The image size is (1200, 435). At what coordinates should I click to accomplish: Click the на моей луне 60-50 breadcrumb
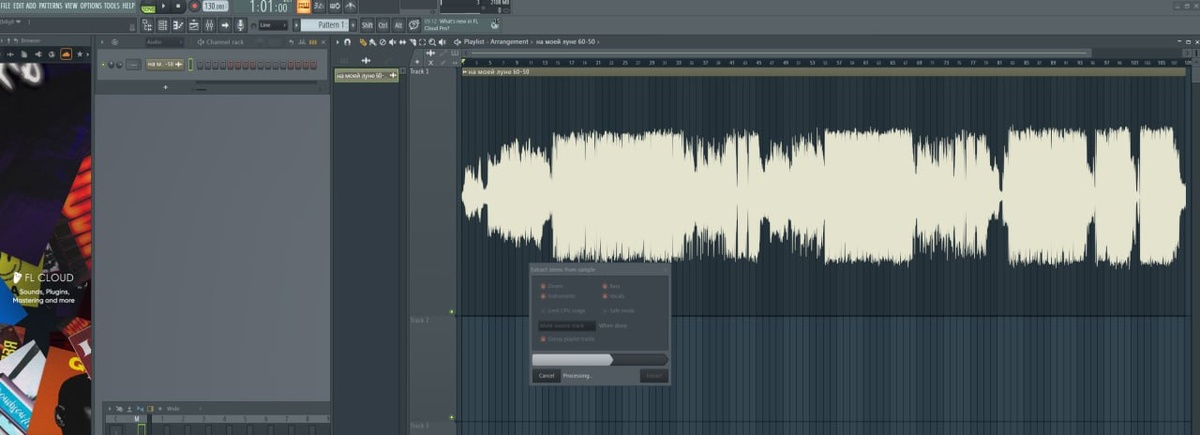tap(565, 42)
